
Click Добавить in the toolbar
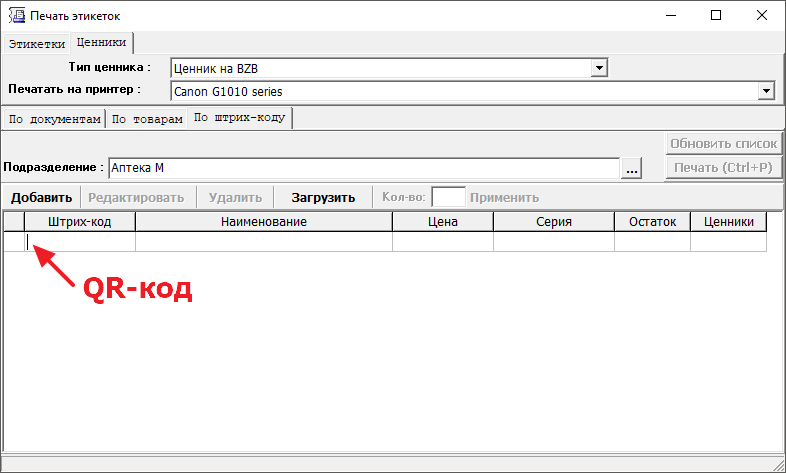click(41, 197)
